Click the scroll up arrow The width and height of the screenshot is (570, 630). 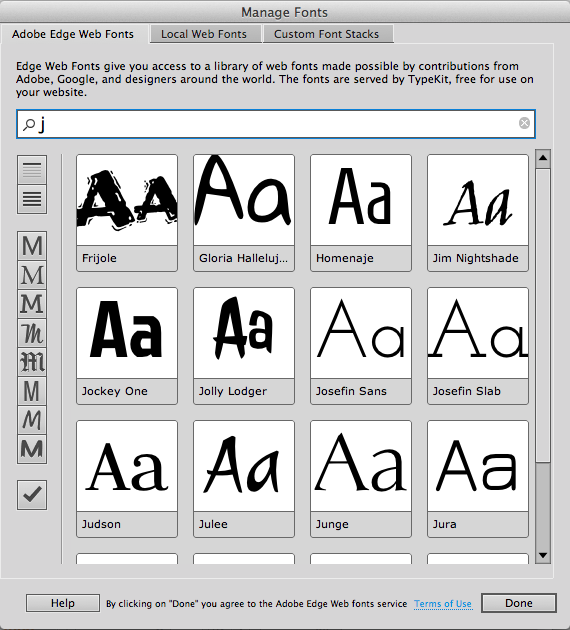coord(543,158)
